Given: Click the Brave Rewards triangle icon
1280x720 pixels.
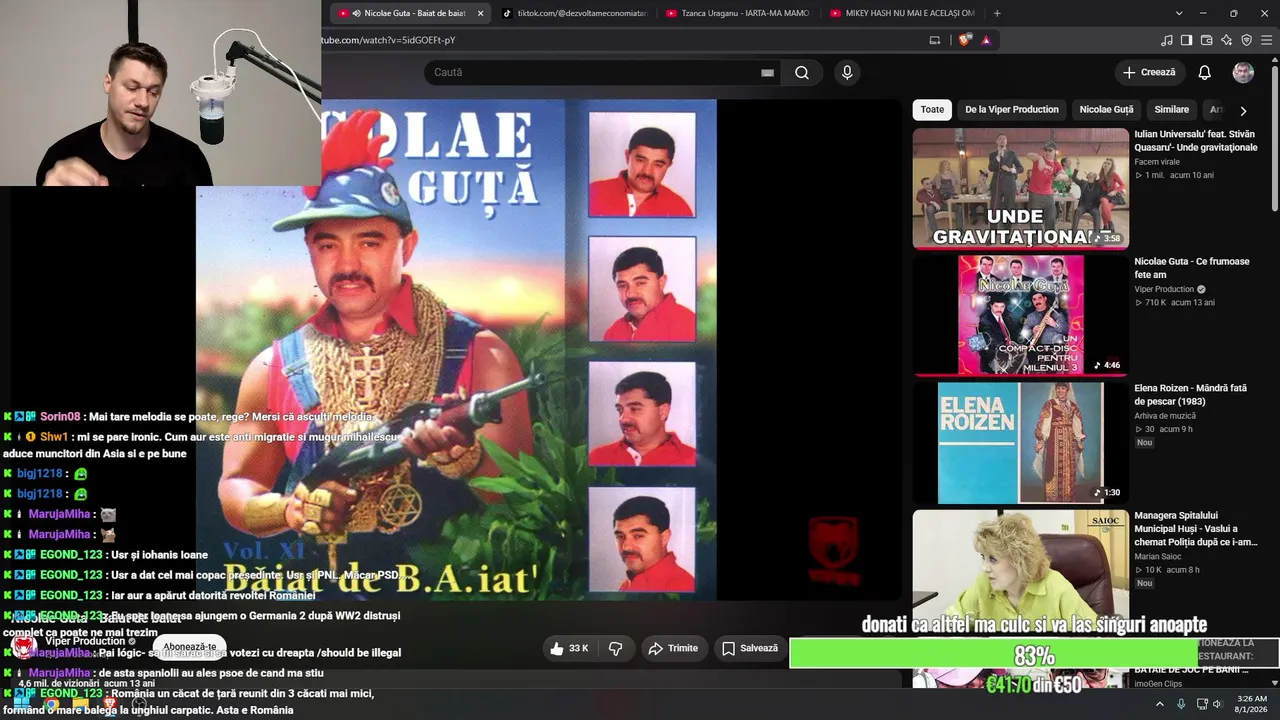Looking at the screenshot, I should [986, 40].
